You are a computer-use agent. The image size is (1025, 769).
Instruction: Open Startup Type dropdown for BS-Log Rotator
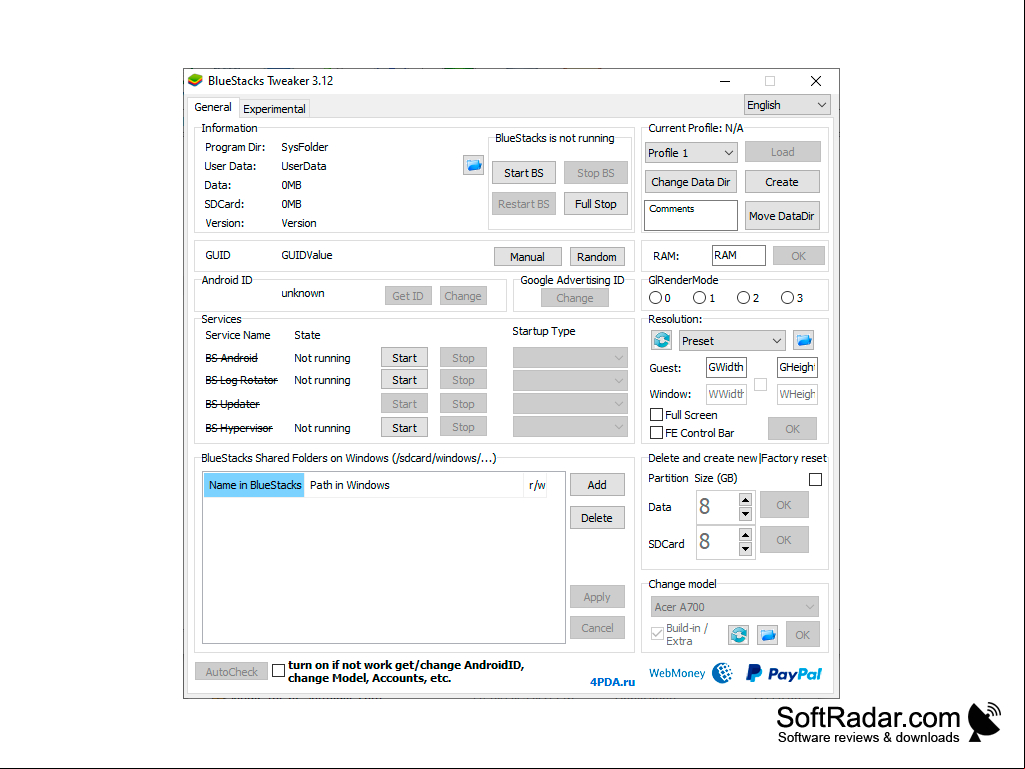tap(570, 380)
